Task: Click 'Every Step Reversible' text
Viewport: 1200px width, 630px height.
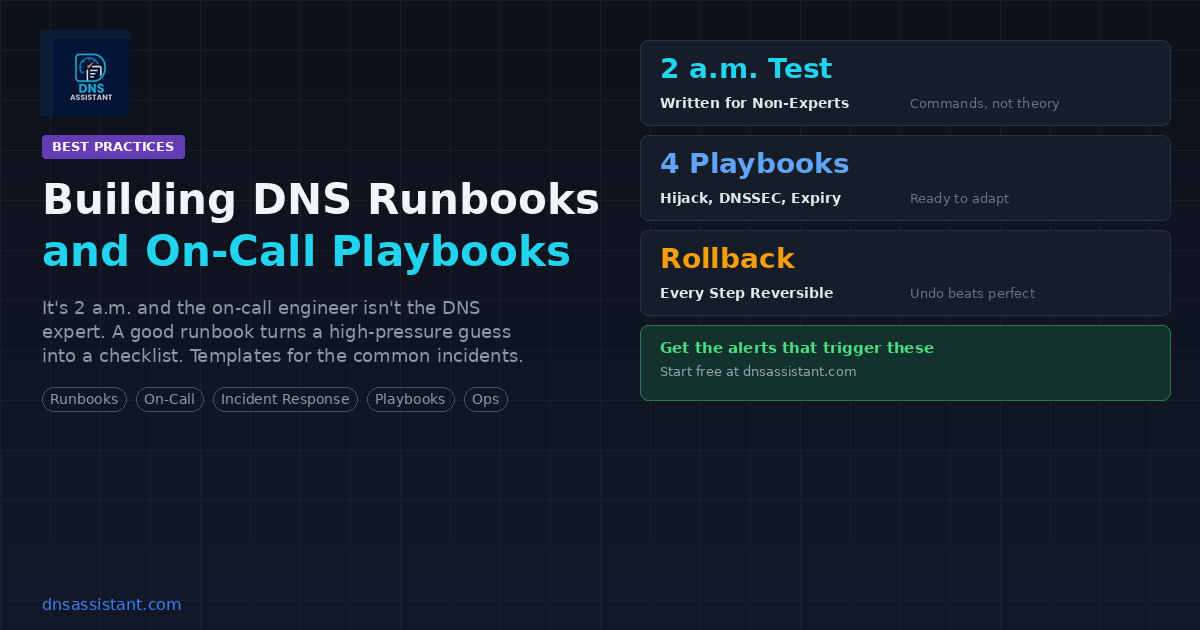Action: tap(746, 293)
